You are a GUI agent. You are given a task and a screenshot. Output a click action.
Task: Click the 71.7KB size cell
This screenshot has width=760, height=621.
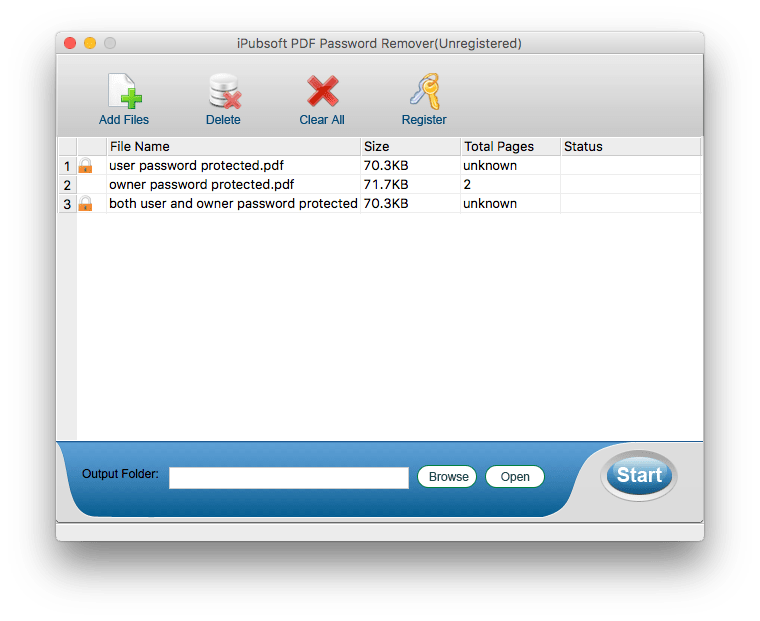386,185
